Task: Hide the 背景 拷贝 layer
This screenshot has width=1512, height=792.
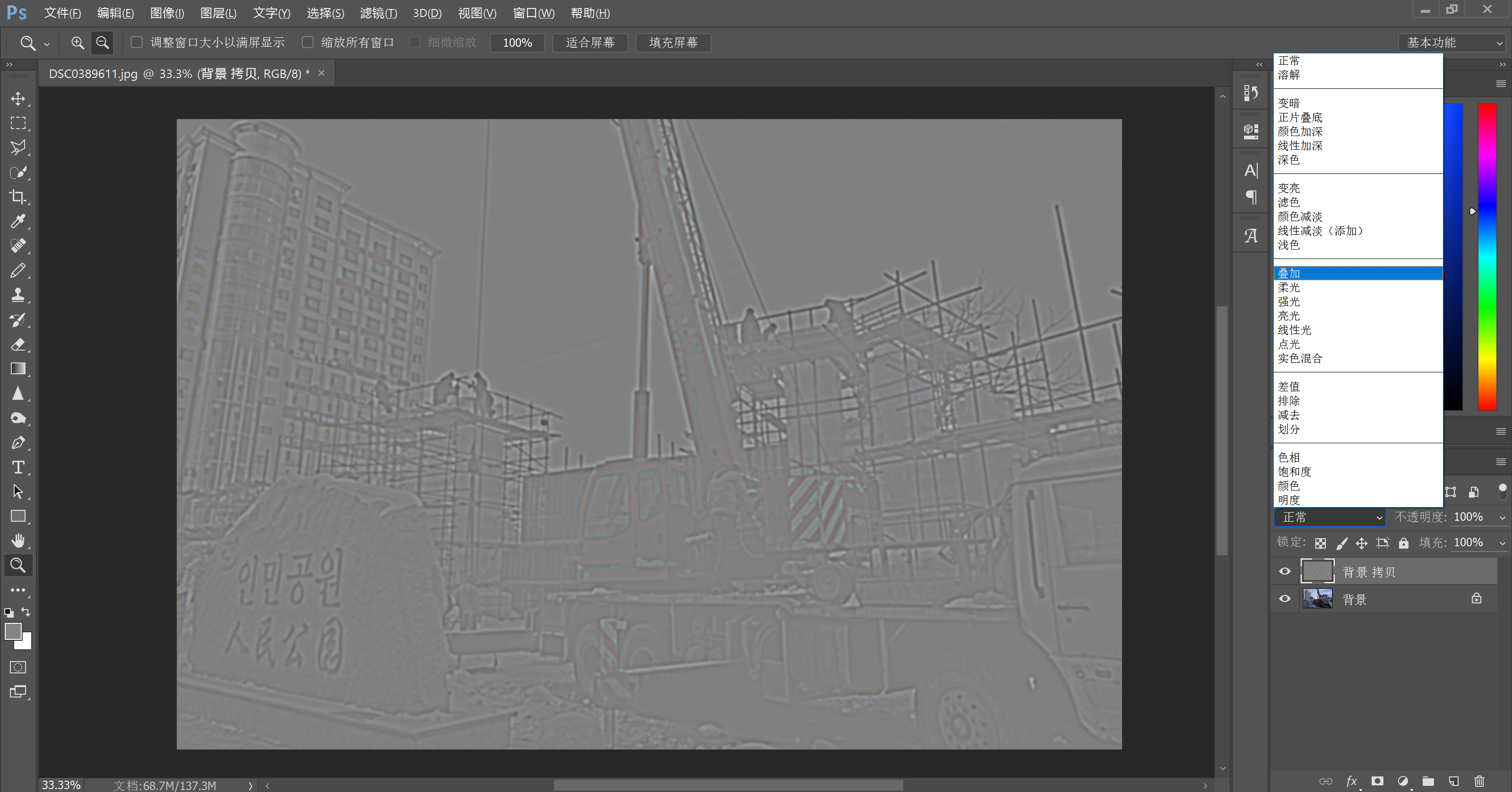Action: pos(1285,571)
